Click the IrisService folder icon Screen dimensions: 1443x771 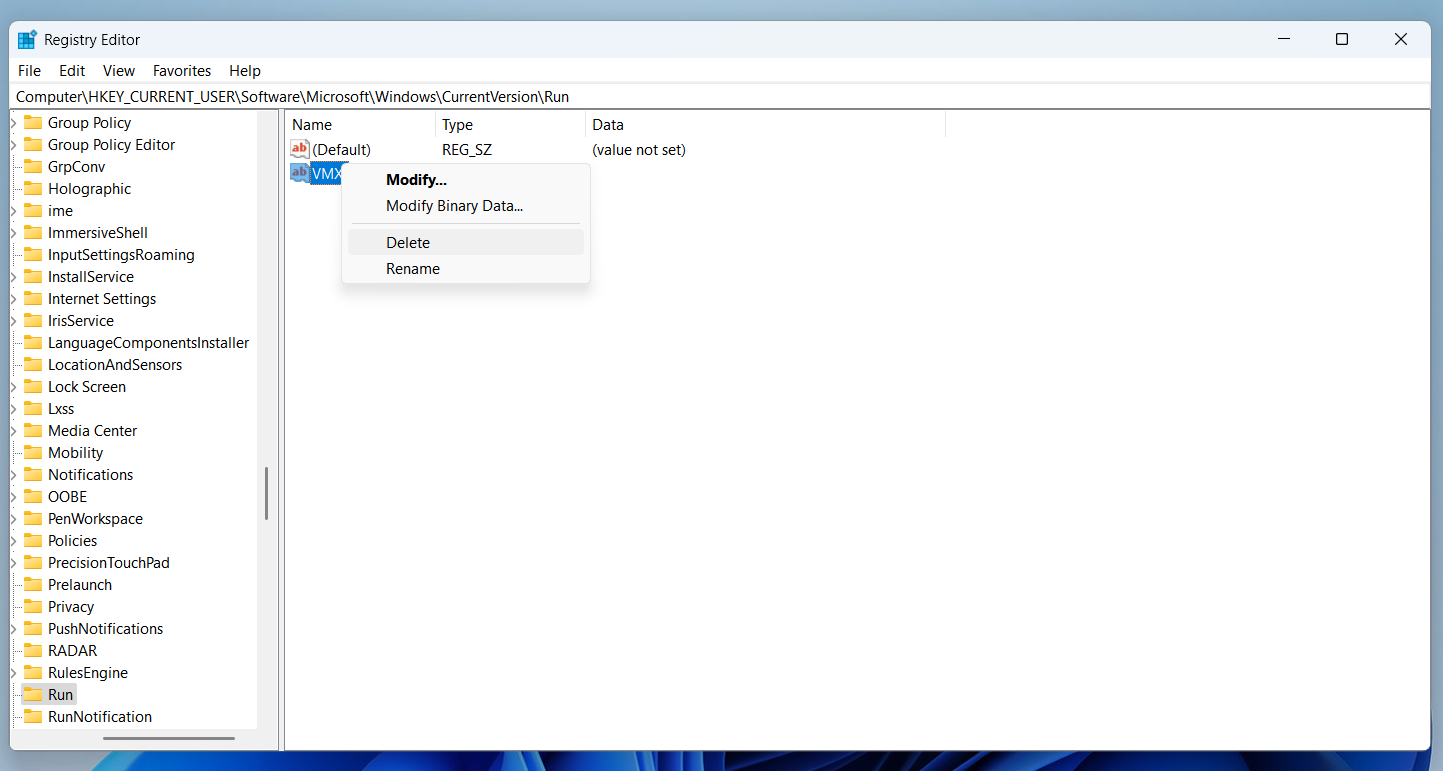tap(33, 321)
